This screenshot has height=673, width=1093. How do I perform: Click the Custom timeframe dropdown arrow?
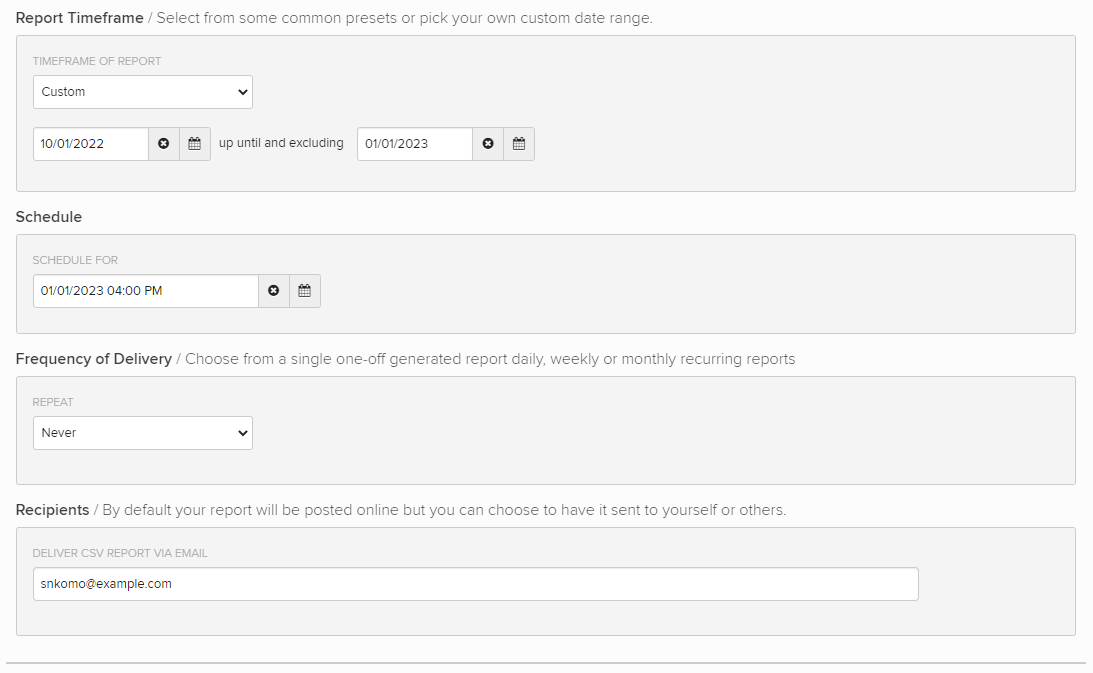pyautogui.click(x=241, y=91)
